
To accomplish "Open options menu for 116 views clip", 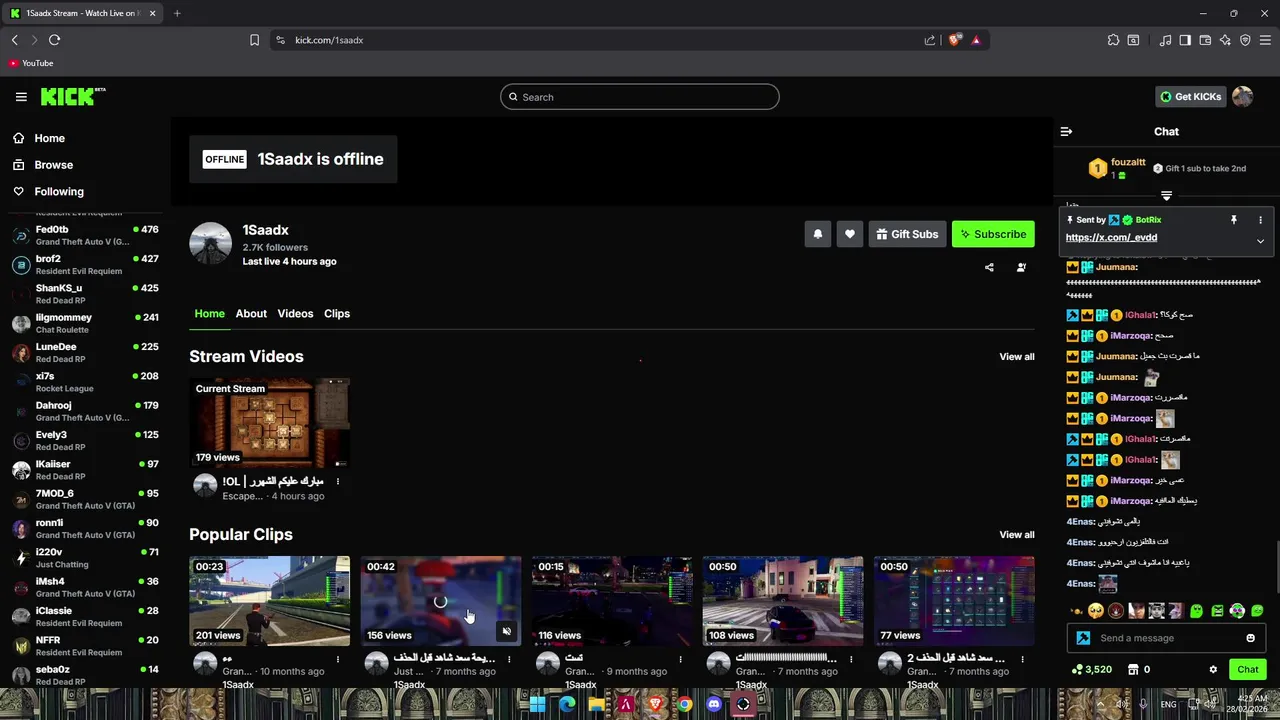I will (680, 659).
